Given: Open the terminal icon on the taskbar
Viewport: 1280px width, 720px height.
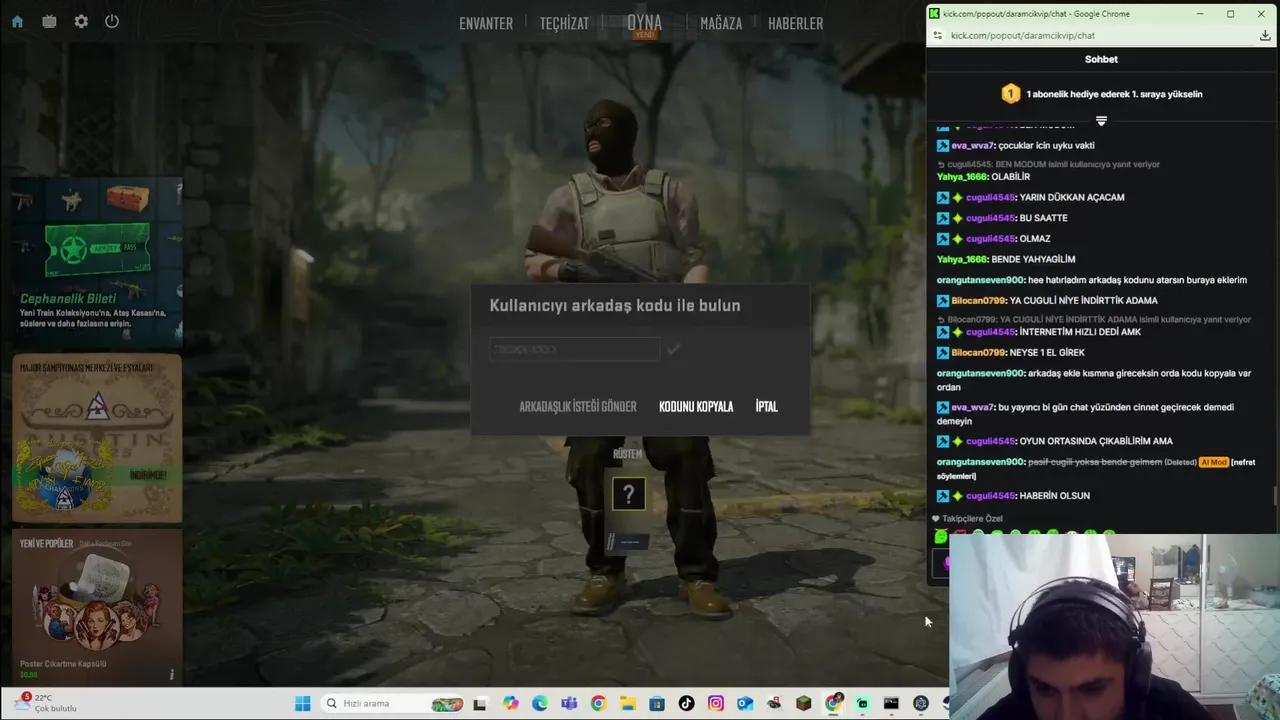Looking at the screenshot, I should tap(891, 703).
